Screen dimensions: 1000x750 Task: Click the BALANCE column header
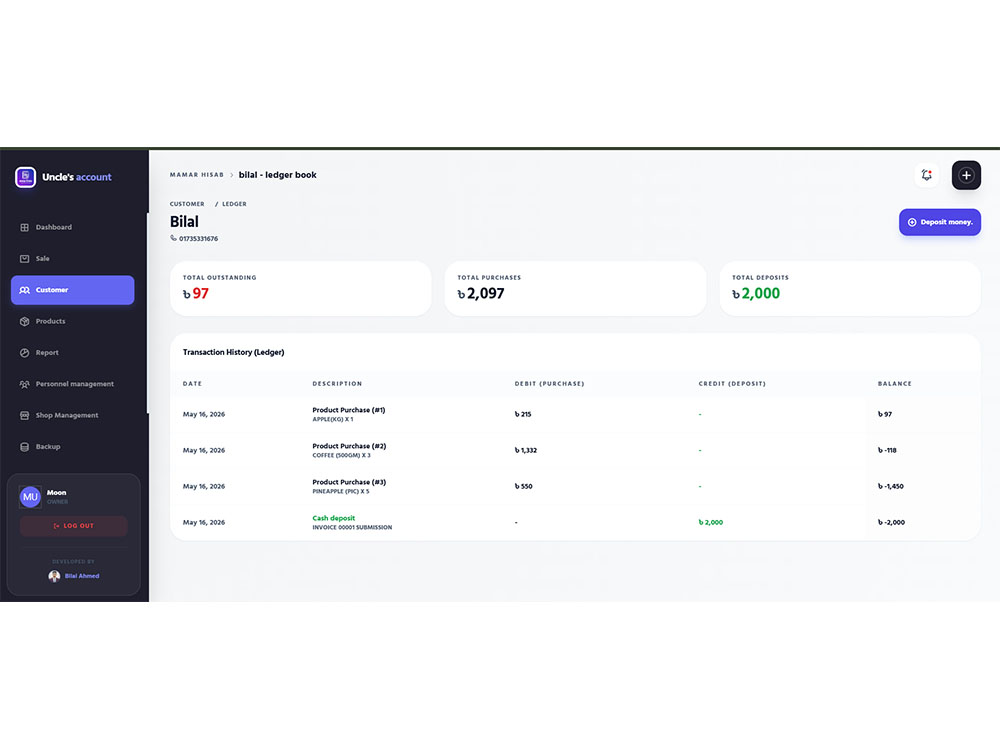895,384
